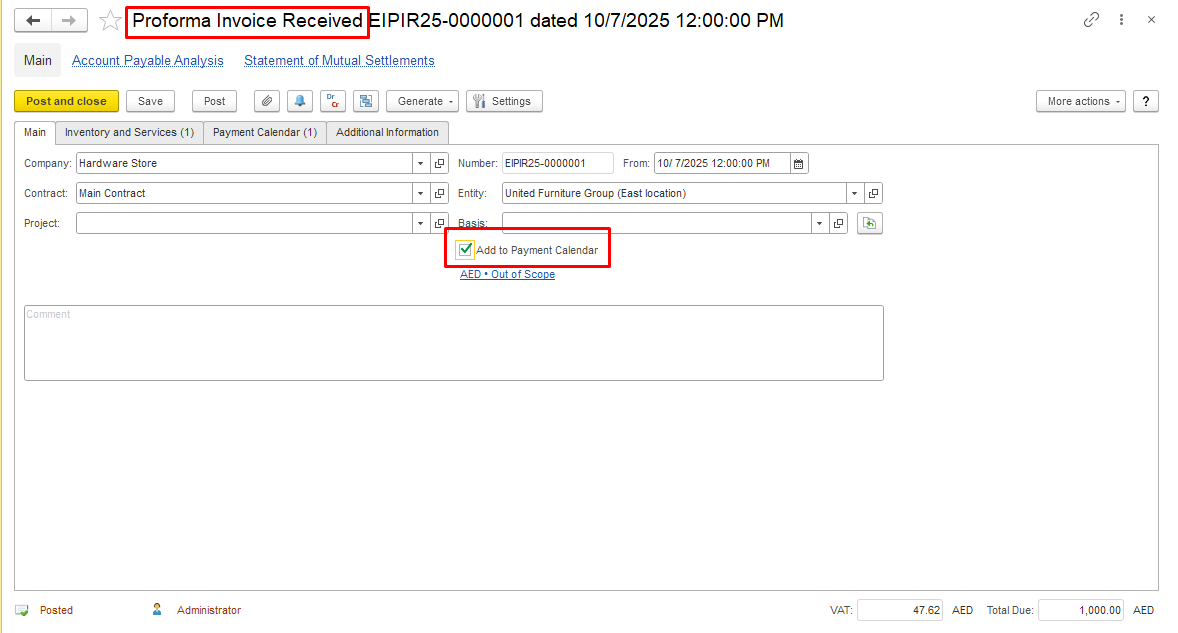
Task: Switch to Inventory and Services tab
Action: click(x=129, y=132)
